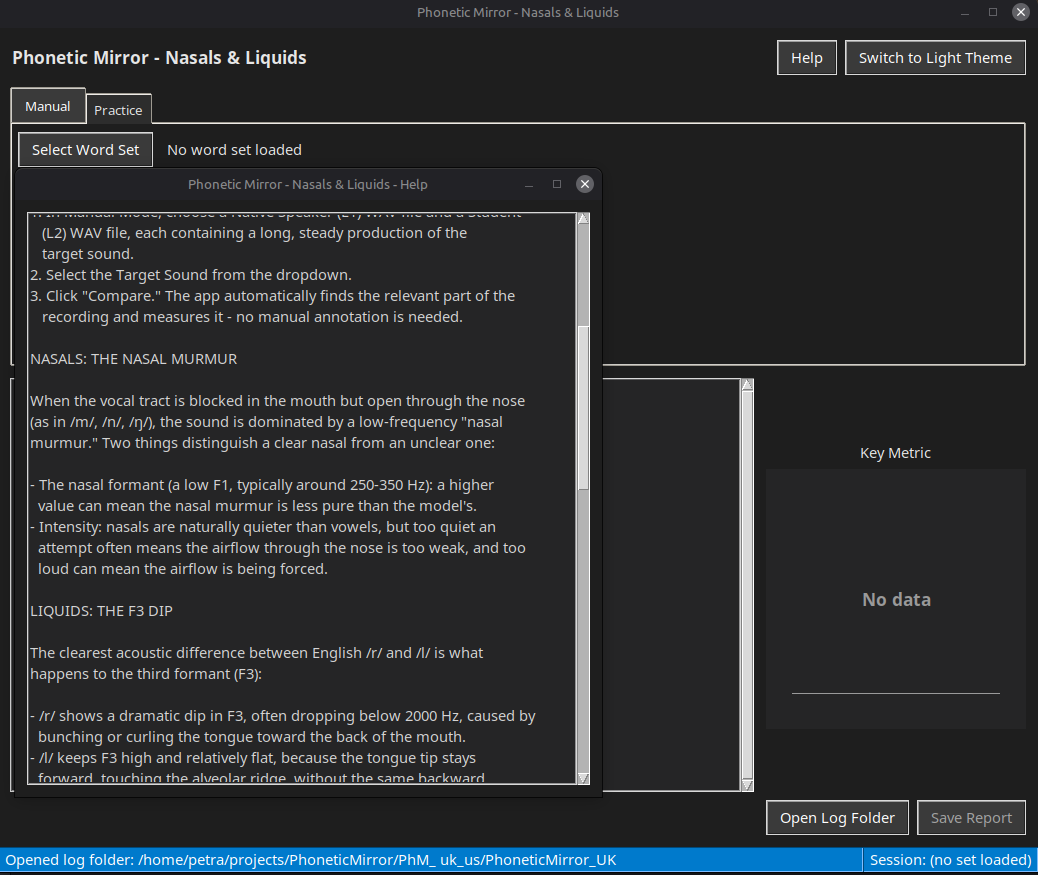The height and width of the screenshot is (875, 1038).
Task: Switch to Light Theme
Action: 935,58
